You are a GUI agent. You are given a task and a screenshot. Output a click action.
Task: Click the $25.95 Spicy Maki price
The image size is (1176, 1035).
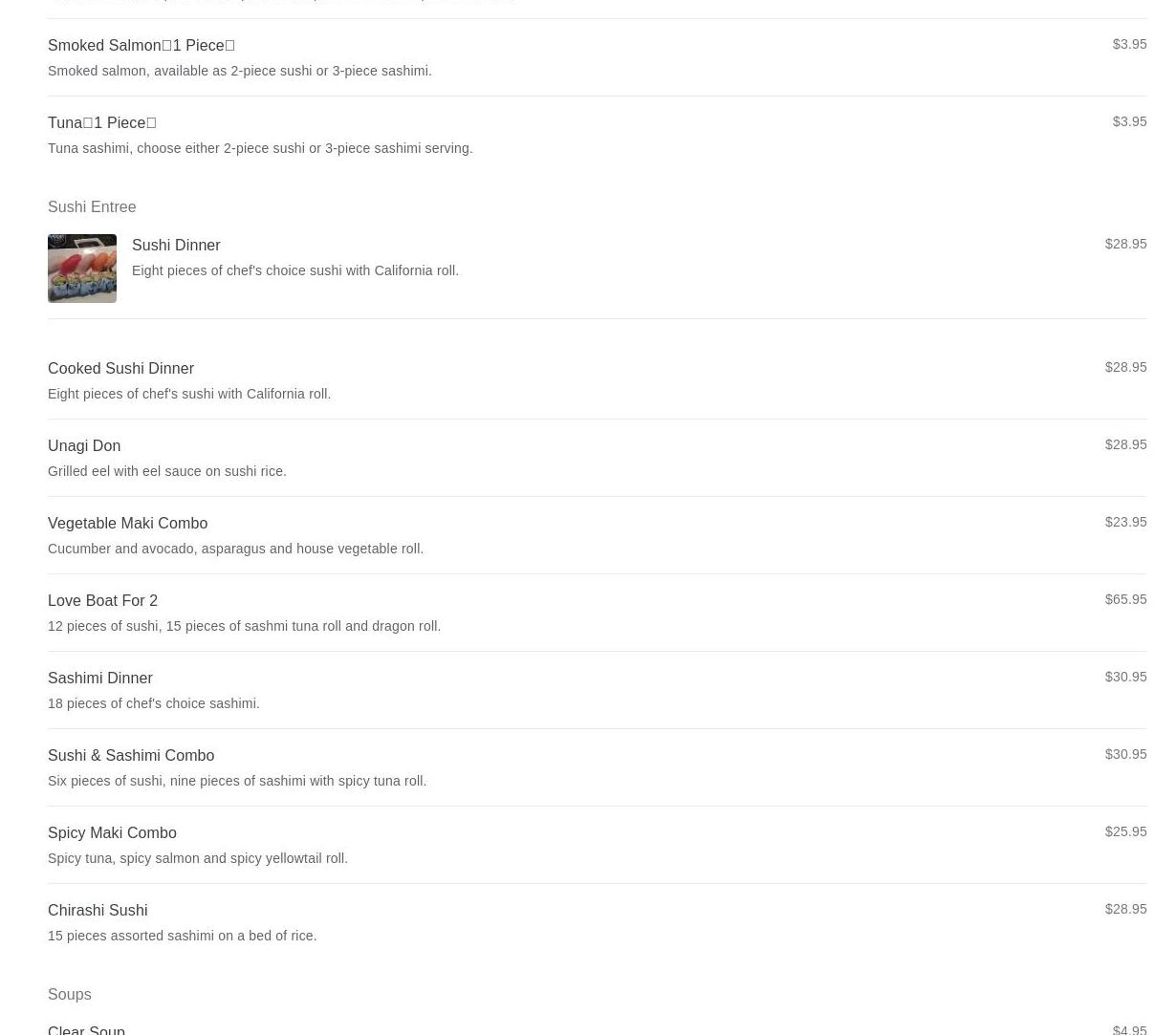1125,831
